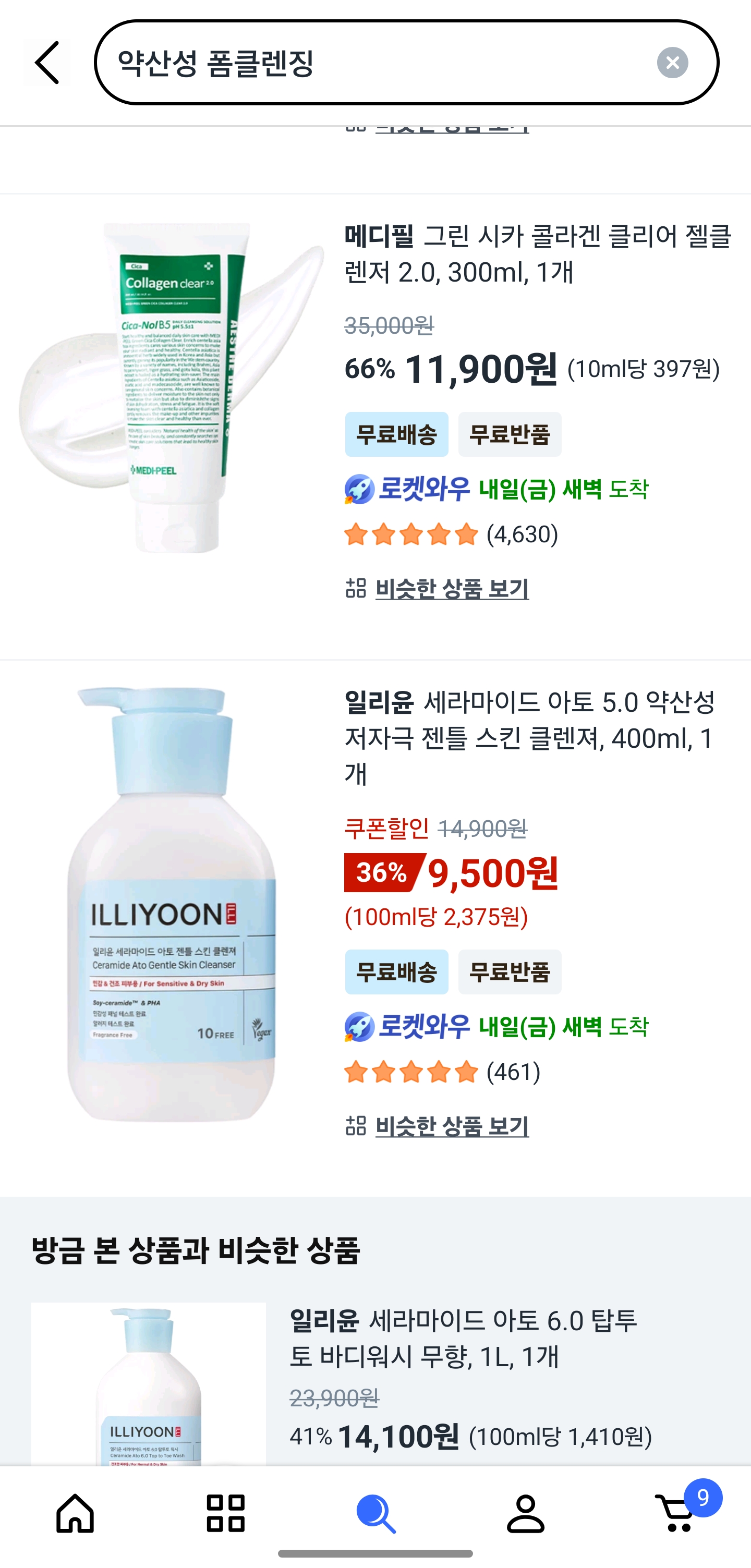Clear the search text with X icon
The image size is (751, 1568).
tap(672, 63)
